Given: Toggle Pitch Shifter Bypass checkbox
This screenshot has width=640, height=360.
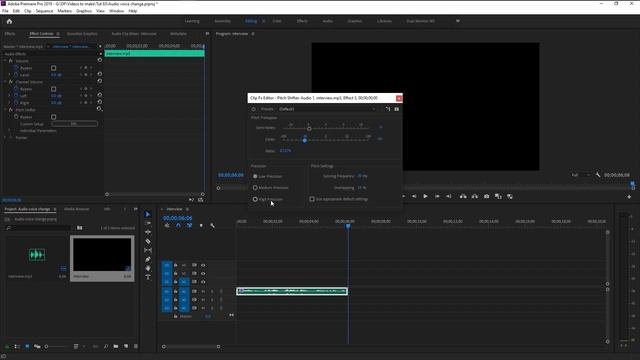Looking at the screenshot, I should point(53,117).
